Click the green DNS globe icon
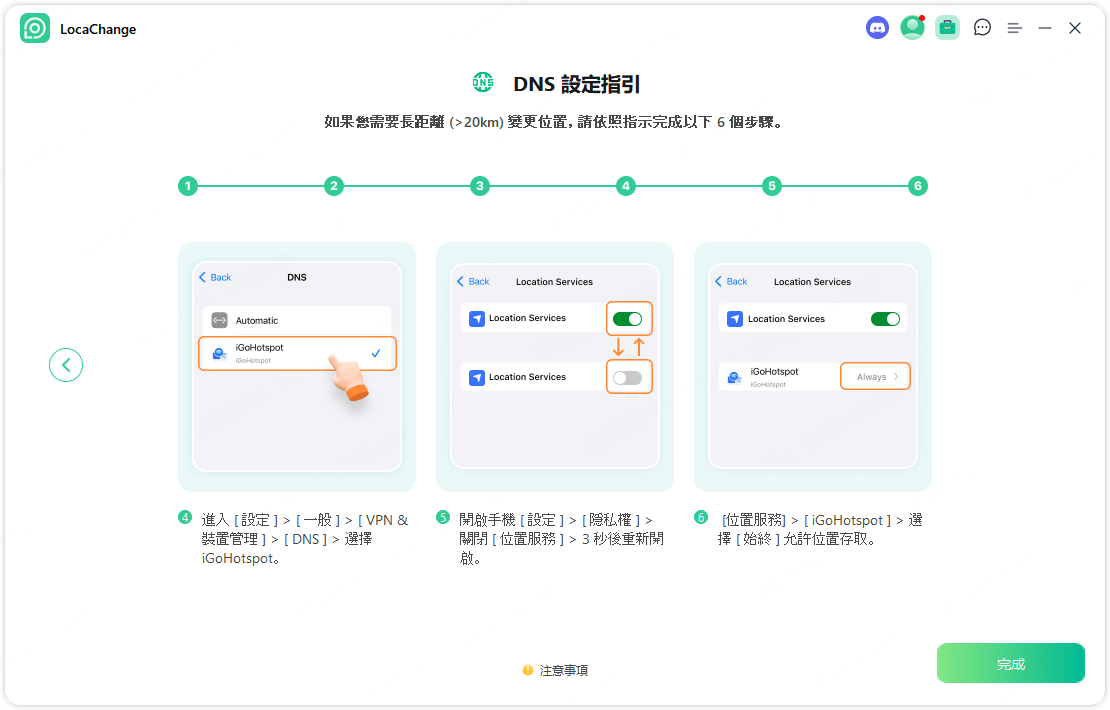This screenshot has width=1110, height=710. [483, 83]
